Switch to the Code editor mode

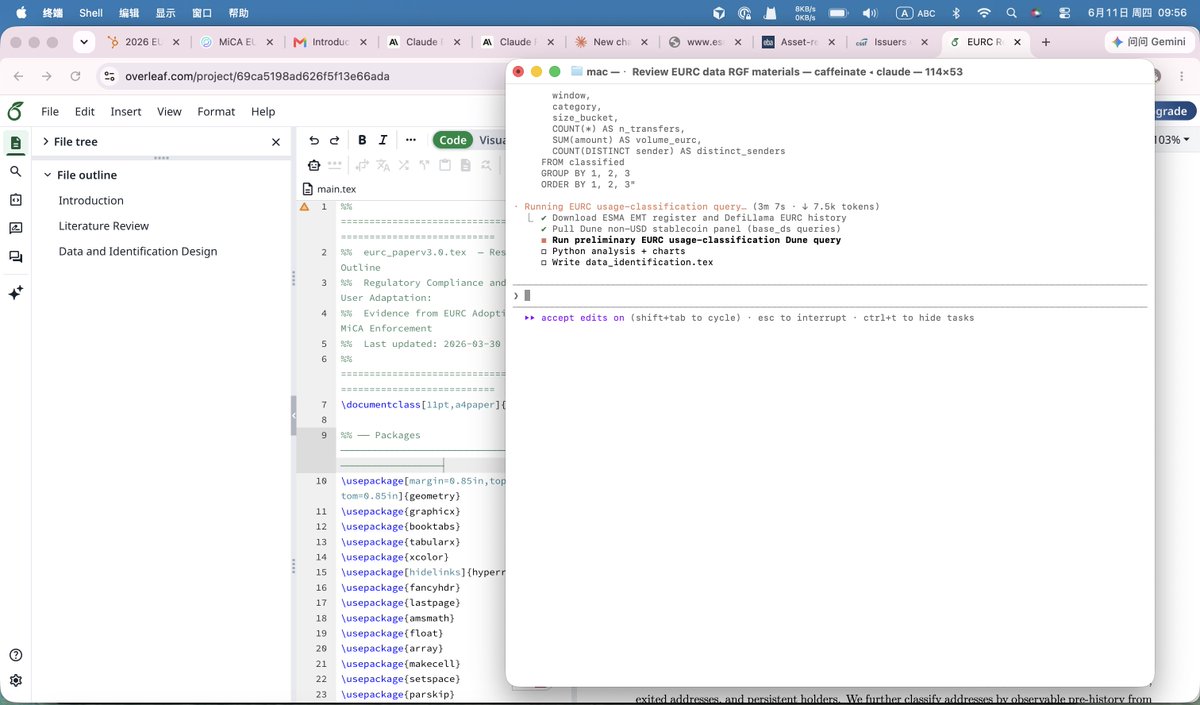coord(453,140)
